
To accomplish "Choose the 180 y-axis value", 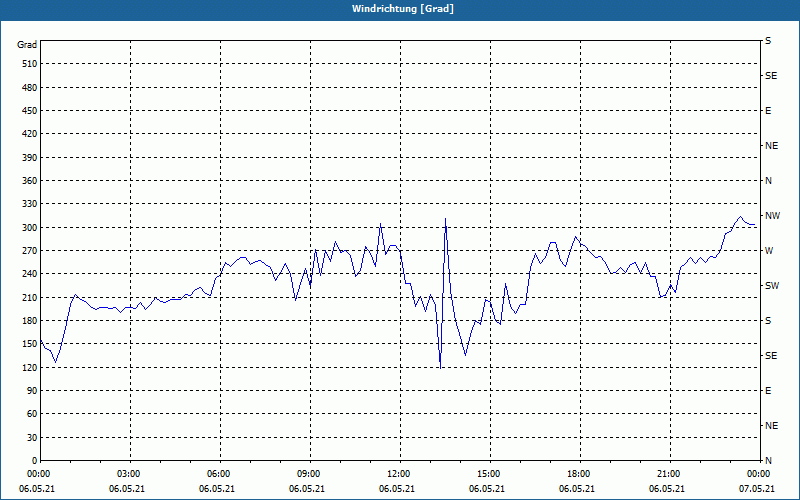I will click(x=30, y=321).
